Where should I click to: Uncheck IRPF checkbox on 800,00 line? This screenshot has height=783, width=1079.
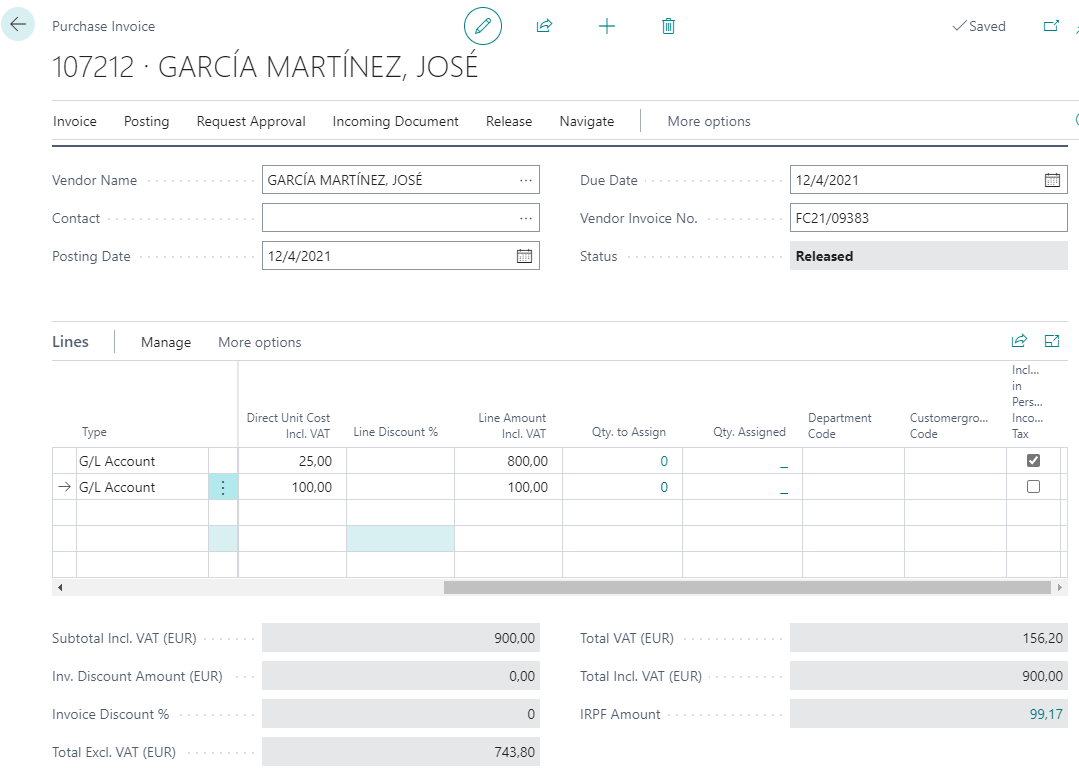tap(1033, 460)
